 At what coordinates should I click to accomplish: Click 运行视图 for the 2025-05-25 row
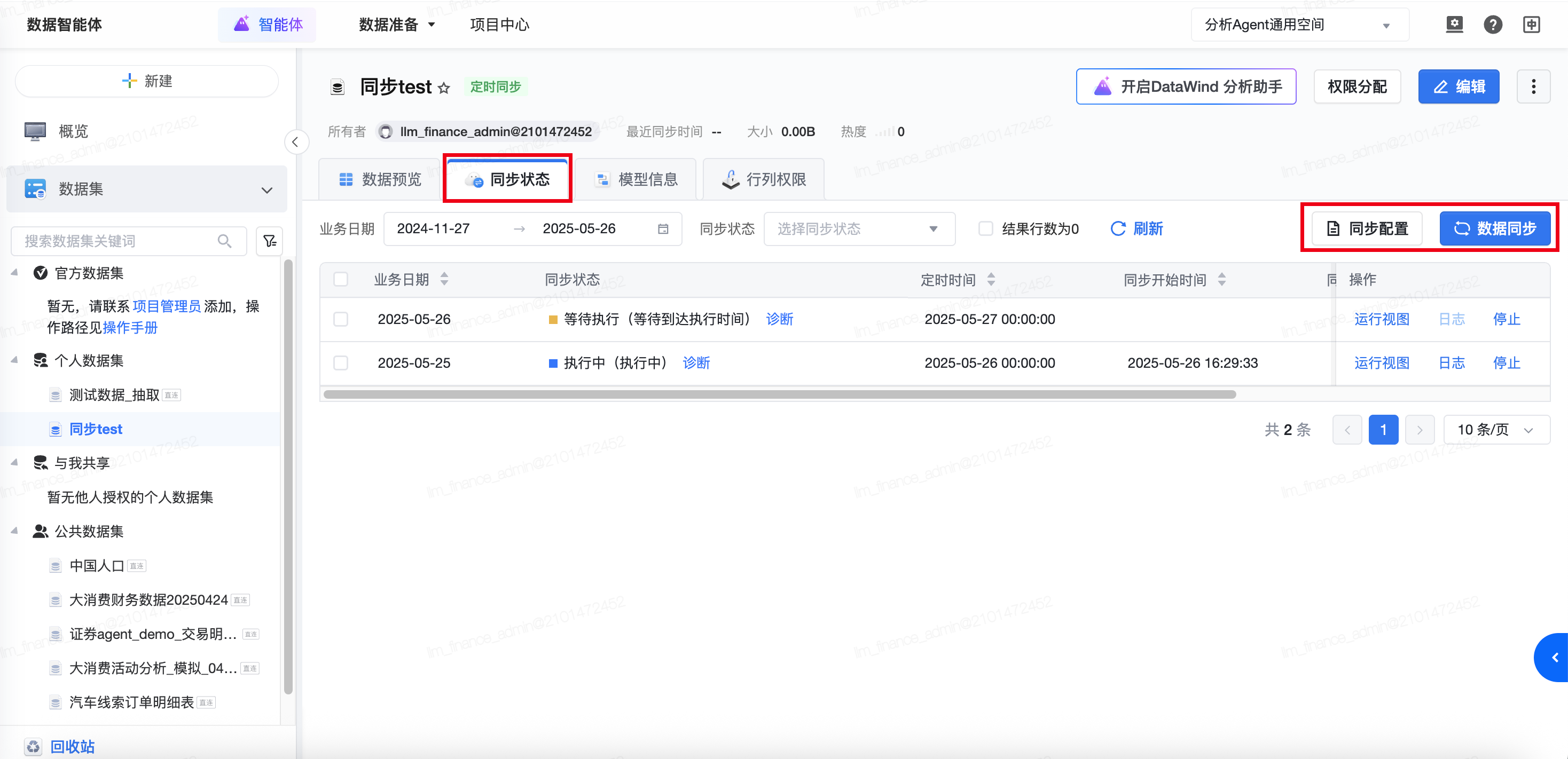point(1382,363)
